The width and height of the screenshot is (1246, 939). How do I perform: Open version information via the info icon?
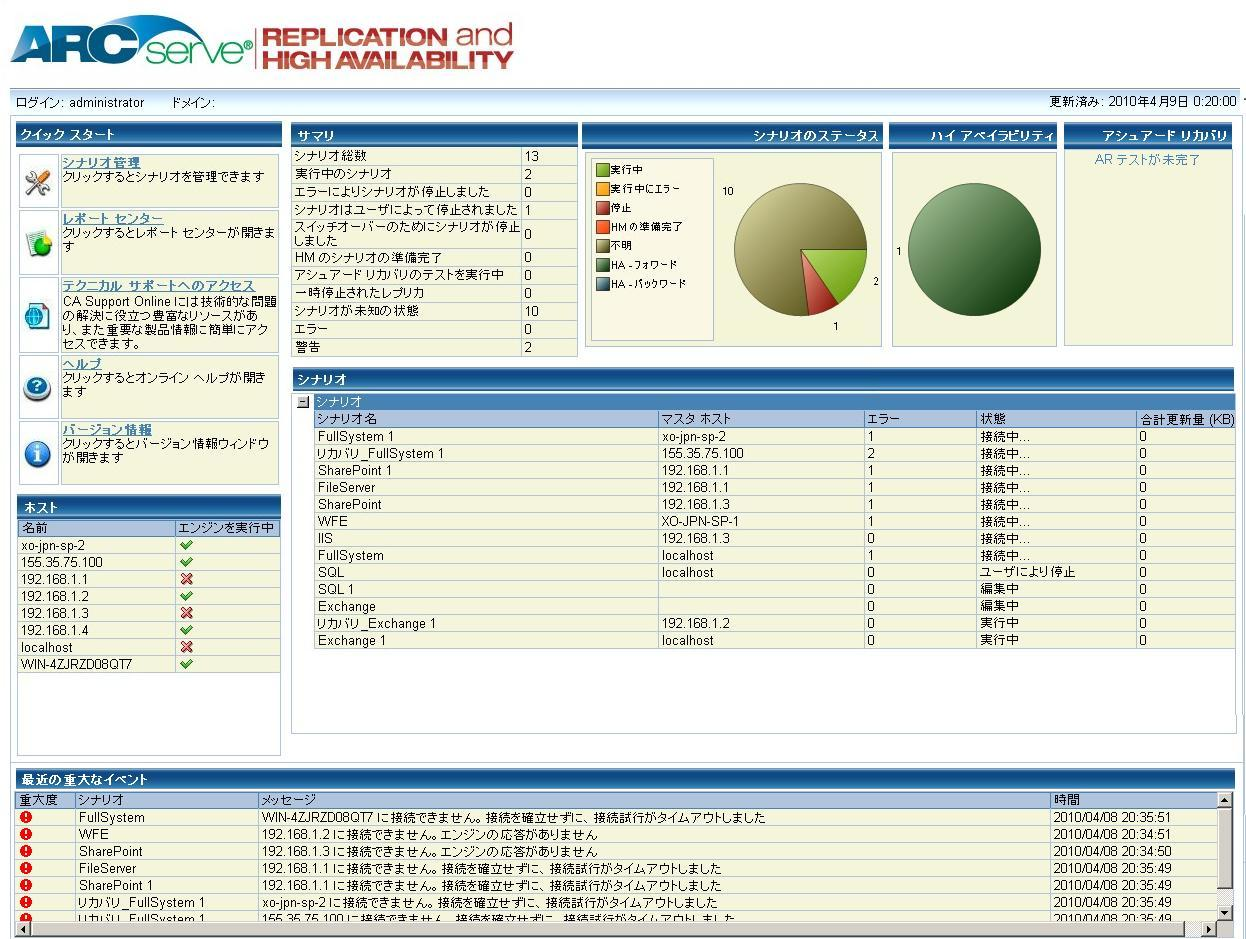tap(37, 455)
